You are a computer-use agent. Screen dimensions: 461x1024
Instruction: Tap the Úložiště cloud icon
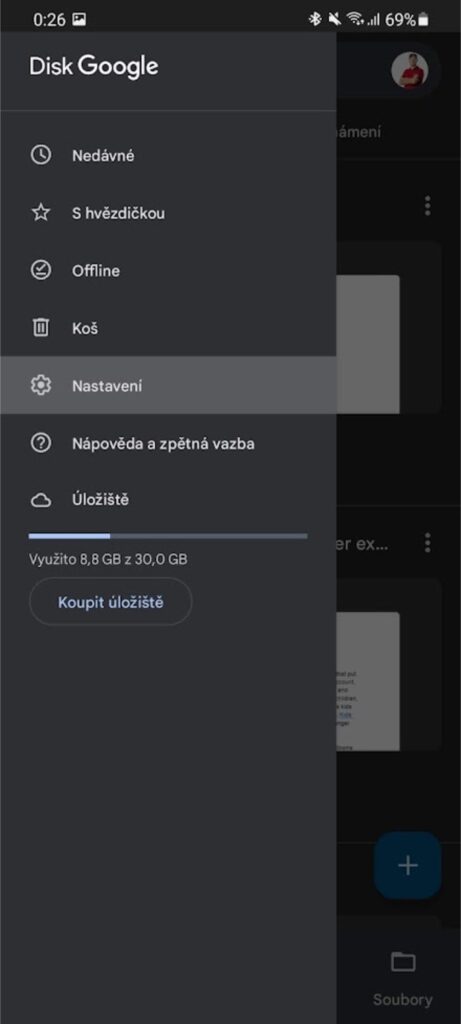click(41, 501)
